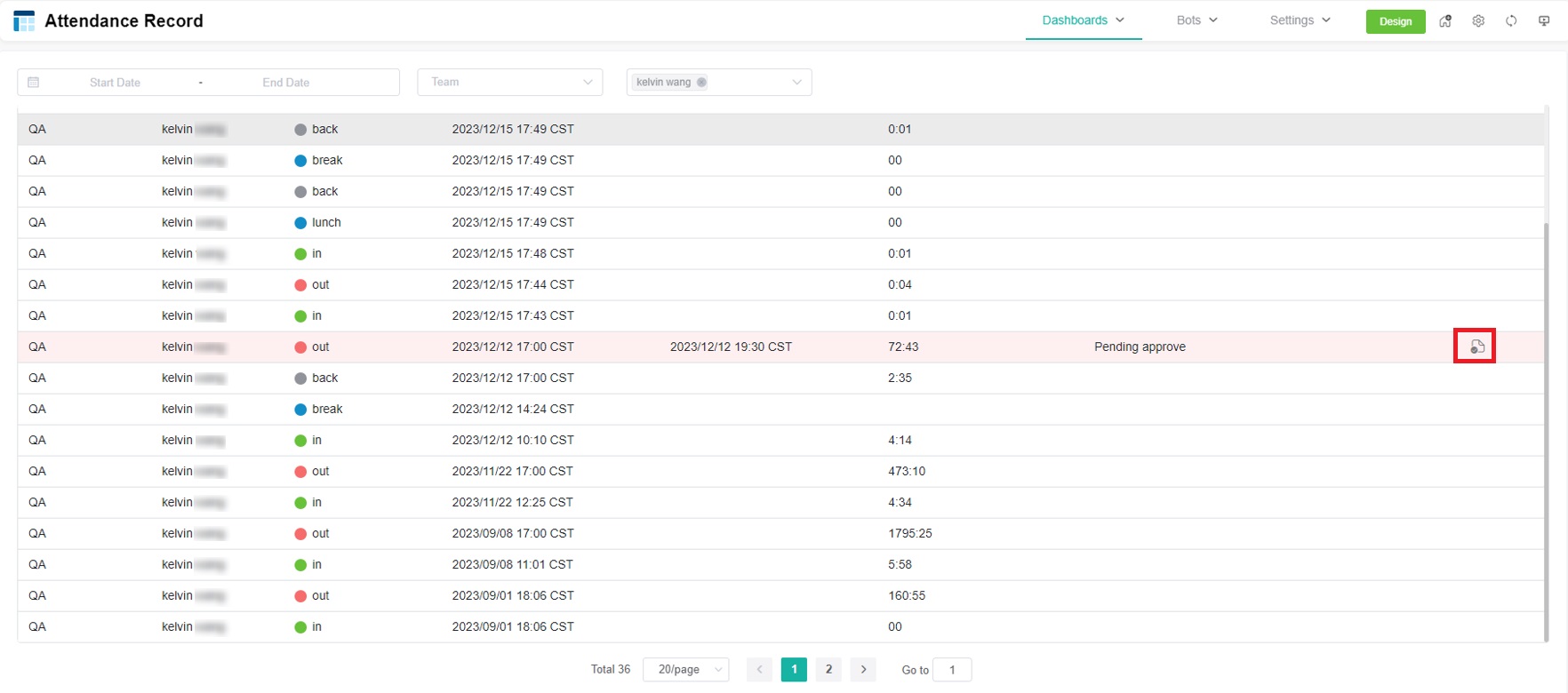Click the End Date field
Viewport: 1568px width, 693px height.
(x=286, y=83)
